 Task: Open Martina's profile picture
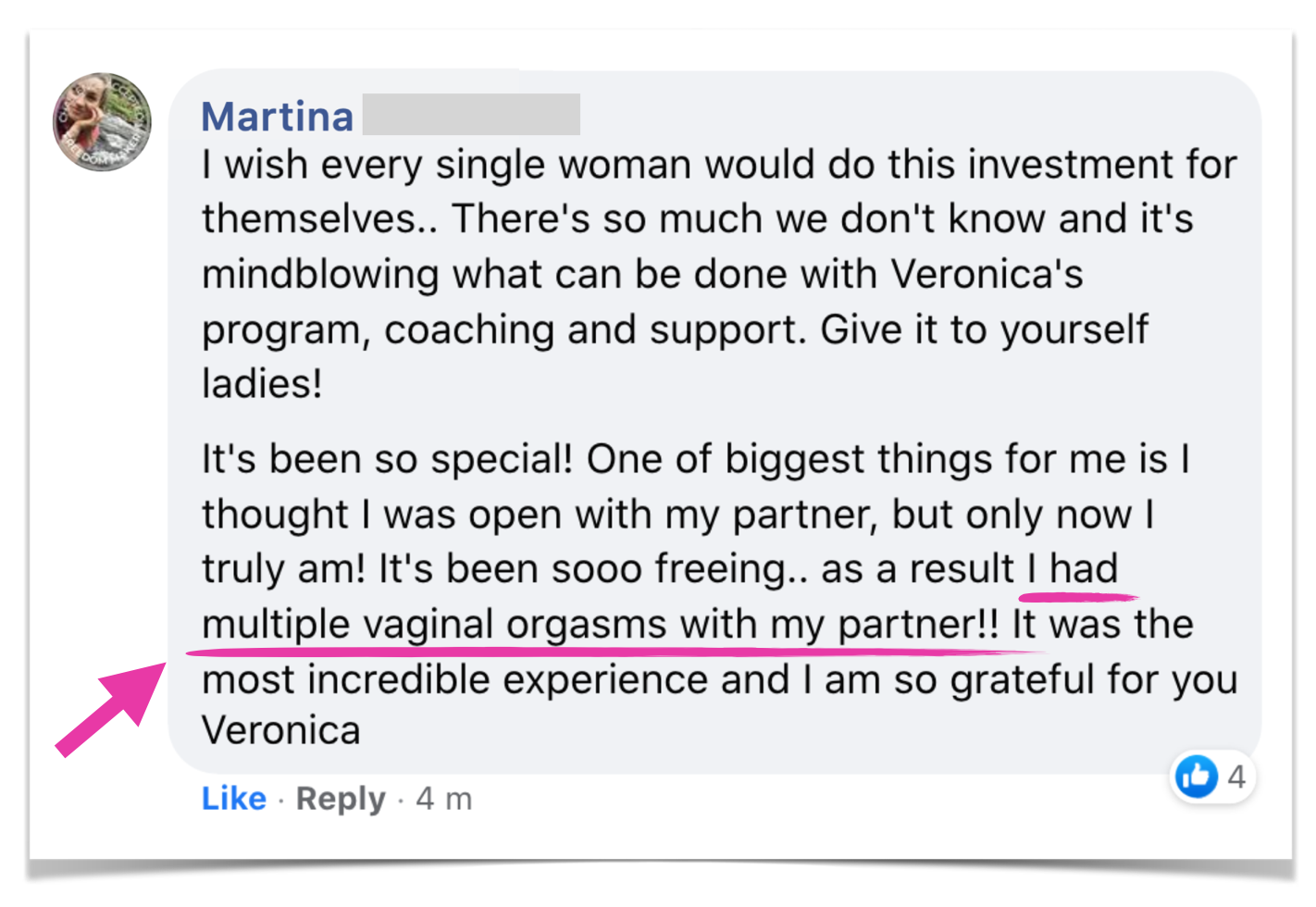click(102, 122)
